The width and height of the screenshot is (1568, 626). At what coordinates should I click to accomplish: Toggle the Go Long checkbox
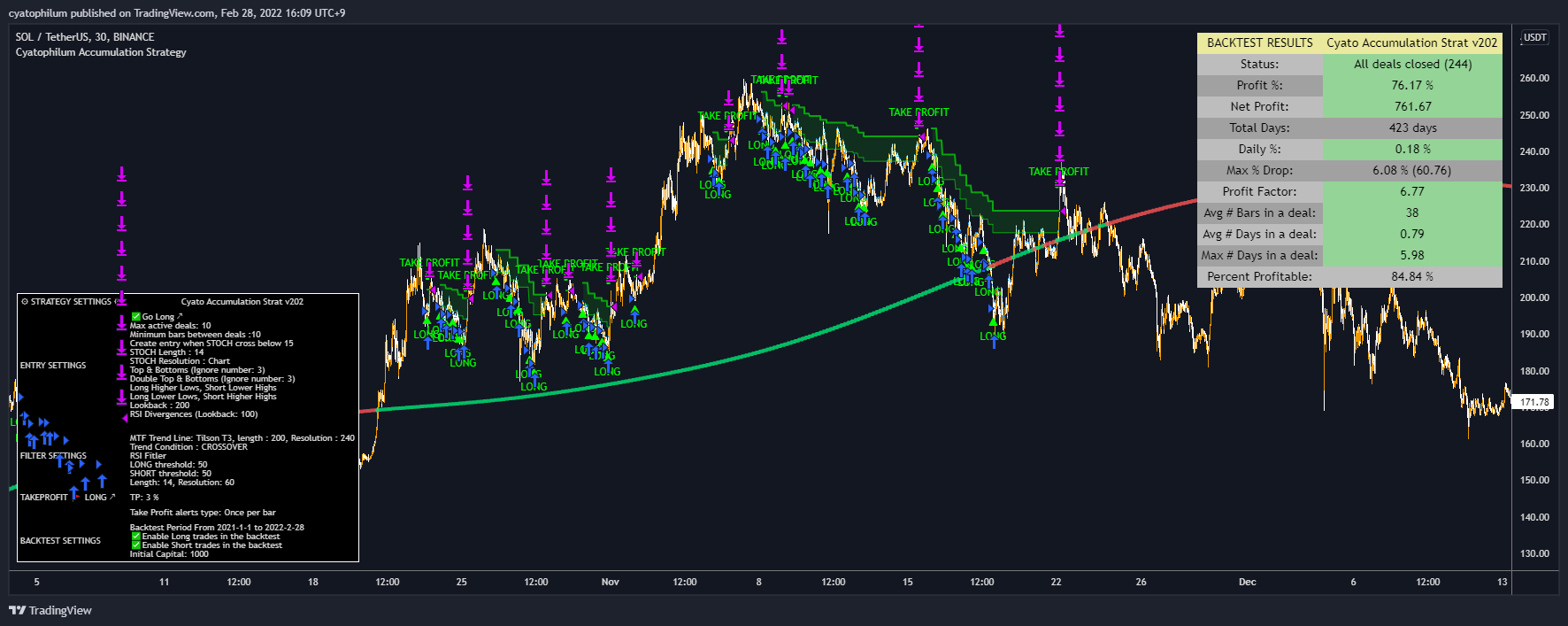[x=135, y=316]
